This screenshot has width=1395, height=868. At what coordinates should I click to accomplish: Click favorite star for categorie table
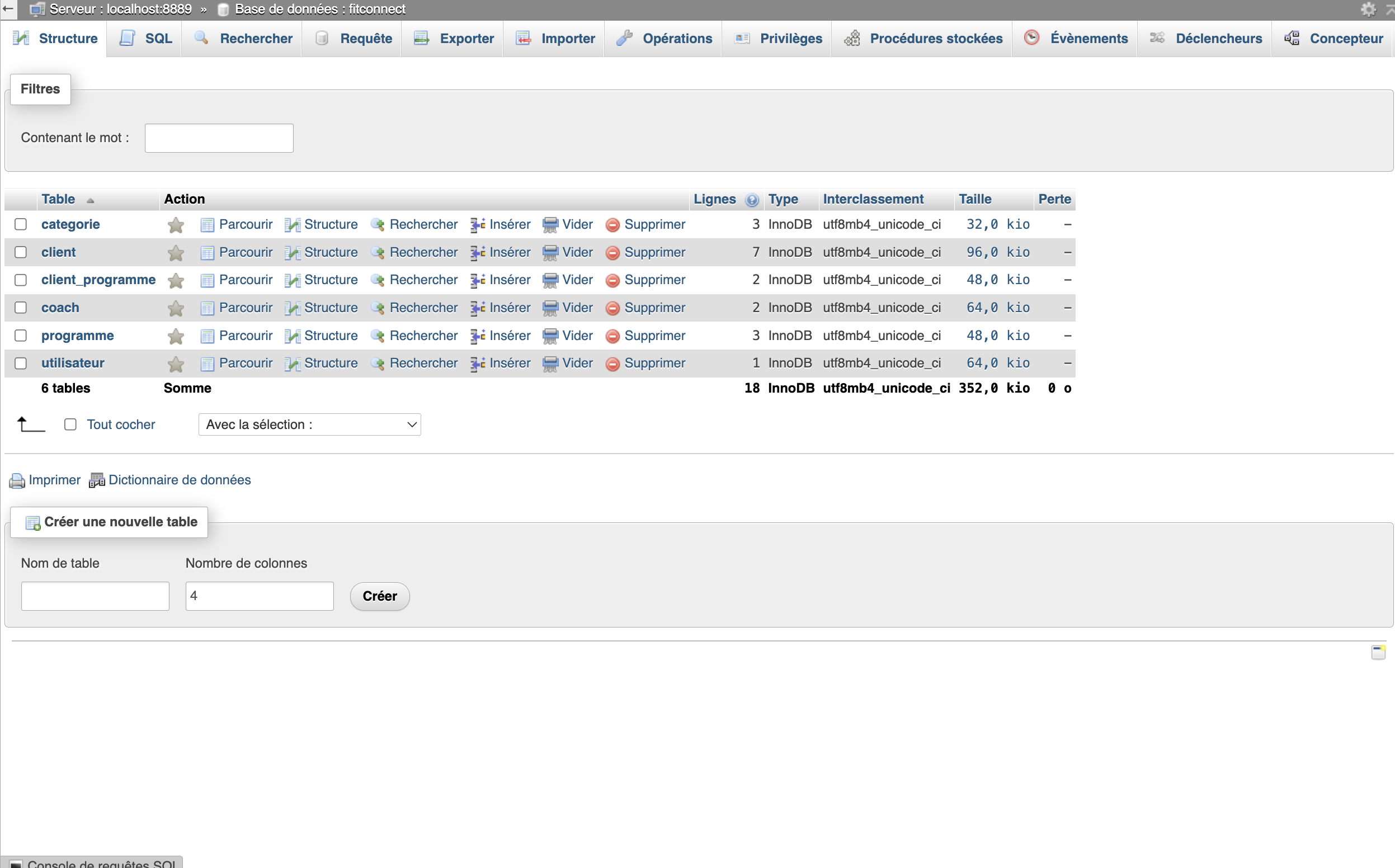point(176,225)
